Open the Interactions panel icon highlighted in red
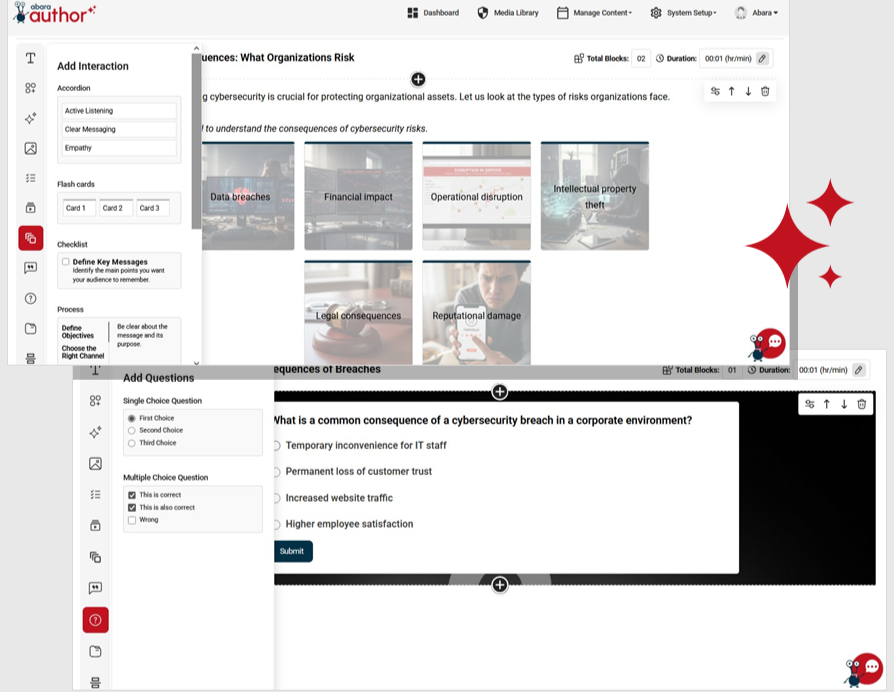 pos(31,238)
